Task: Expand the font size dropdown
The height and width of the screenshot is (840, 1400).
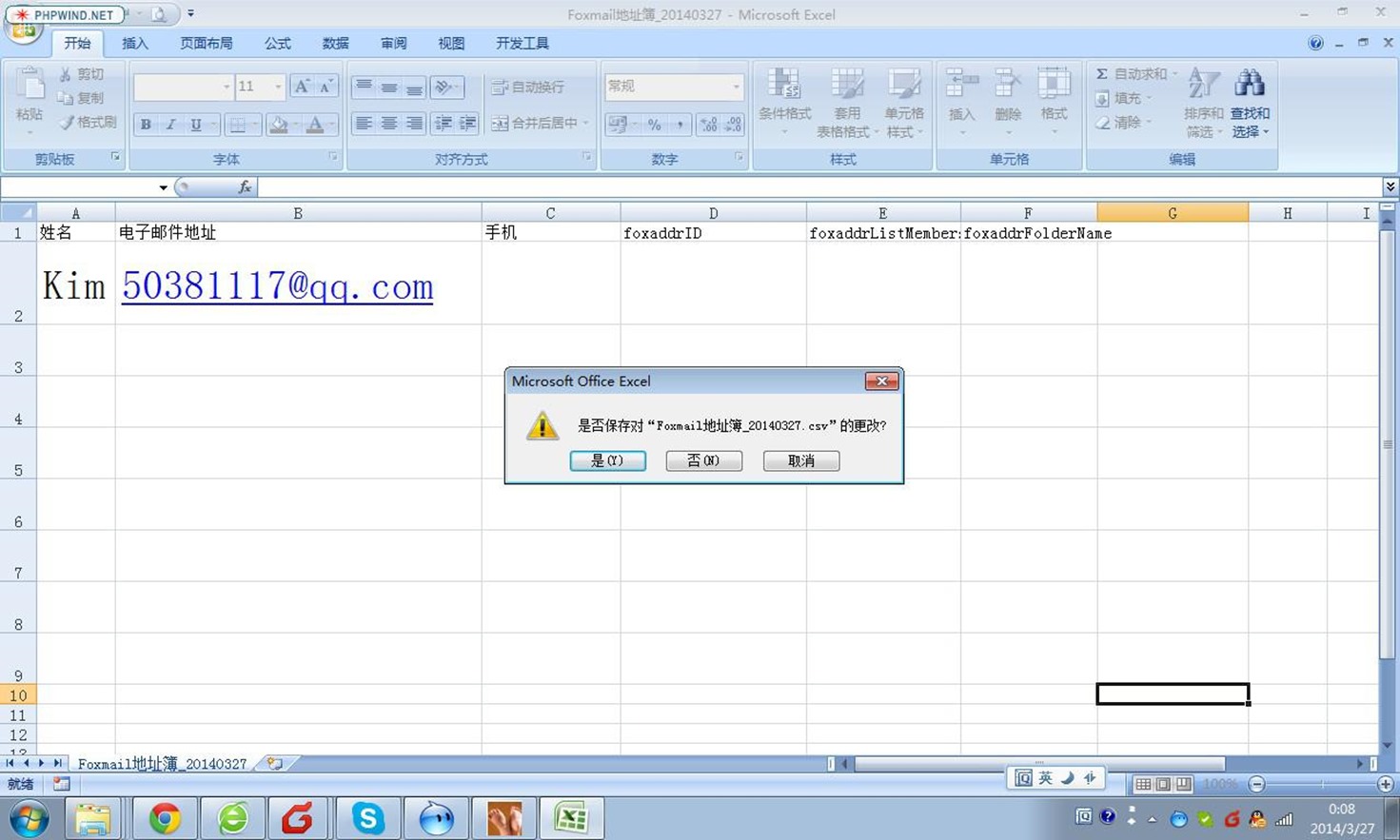Action: (278, 87)
